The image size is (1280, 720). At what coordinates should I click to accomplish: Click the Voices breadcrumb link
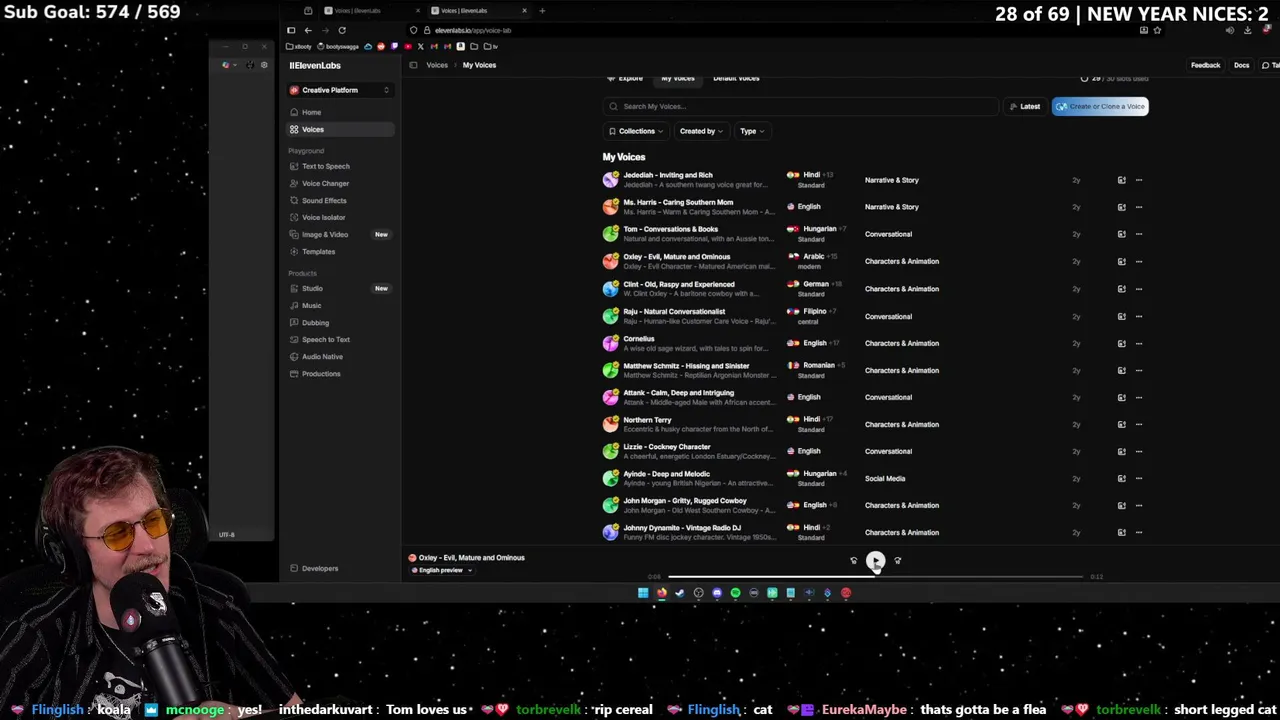click(x=437, y=65)
